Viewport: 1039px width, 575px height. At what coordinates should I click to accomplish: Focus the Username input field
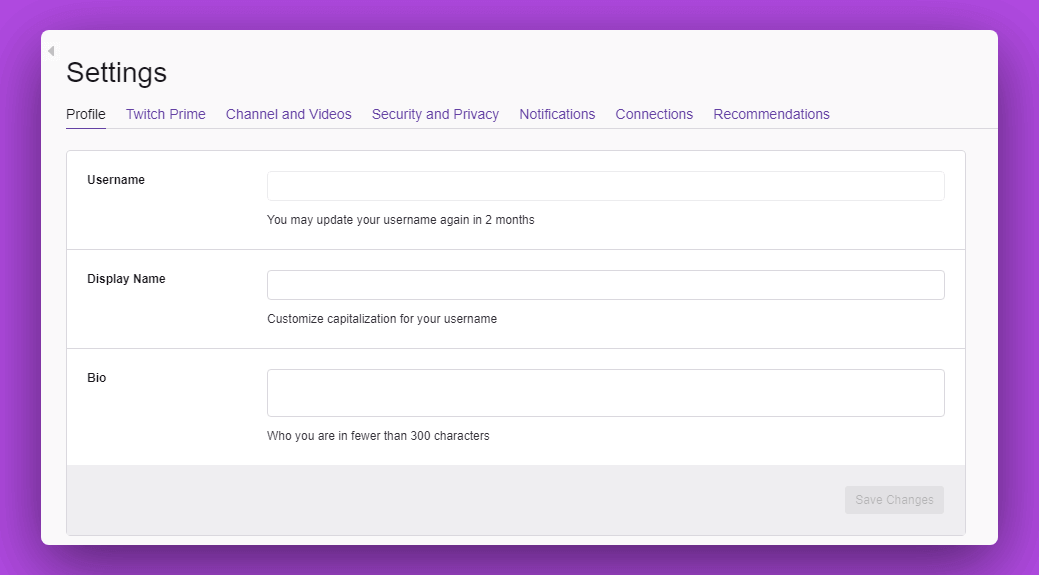[x=606, y=186]
